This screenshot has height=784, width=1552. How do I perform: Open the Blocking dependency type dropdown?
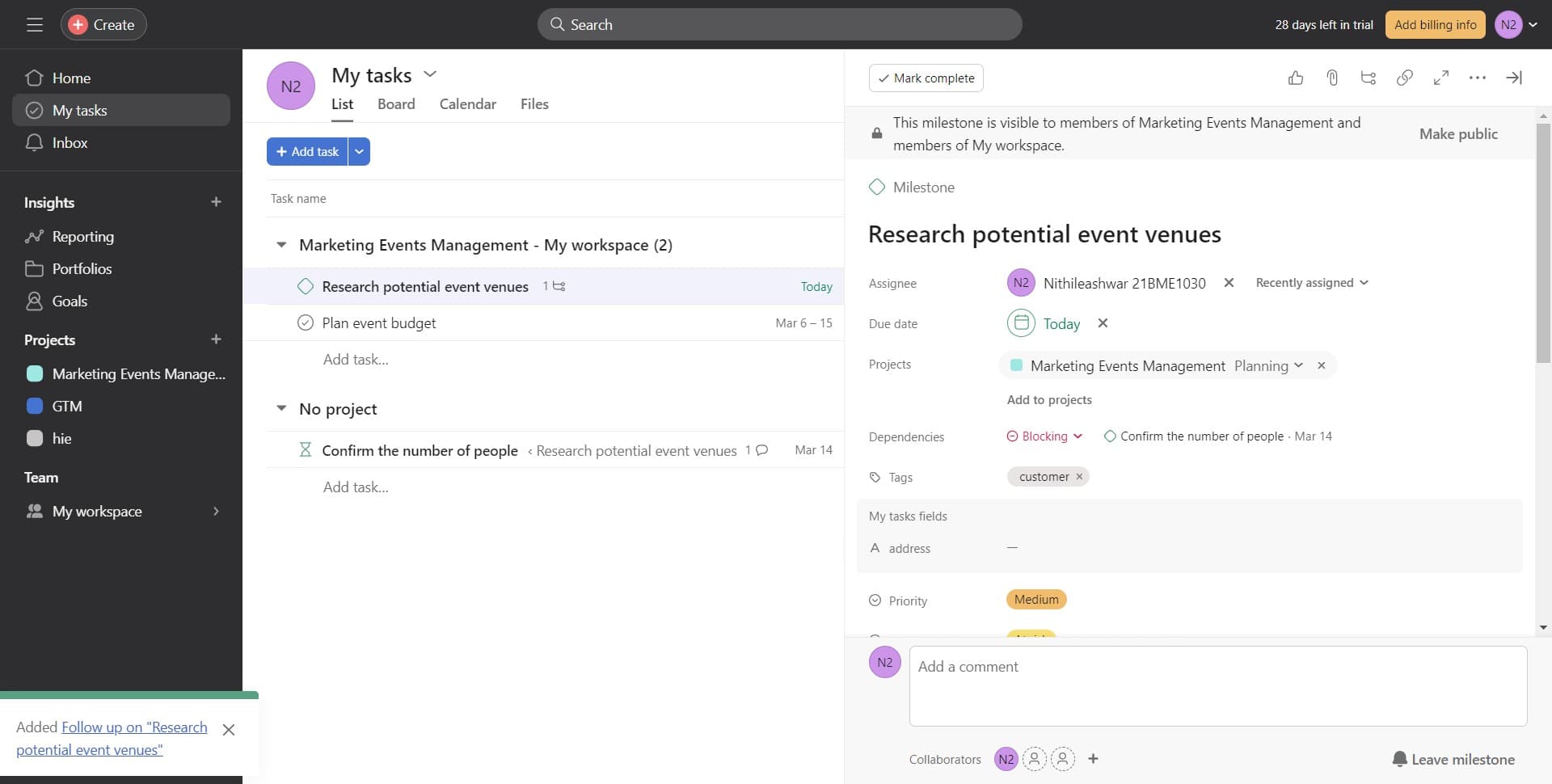pyautogui.click(x=1044, y=436)
